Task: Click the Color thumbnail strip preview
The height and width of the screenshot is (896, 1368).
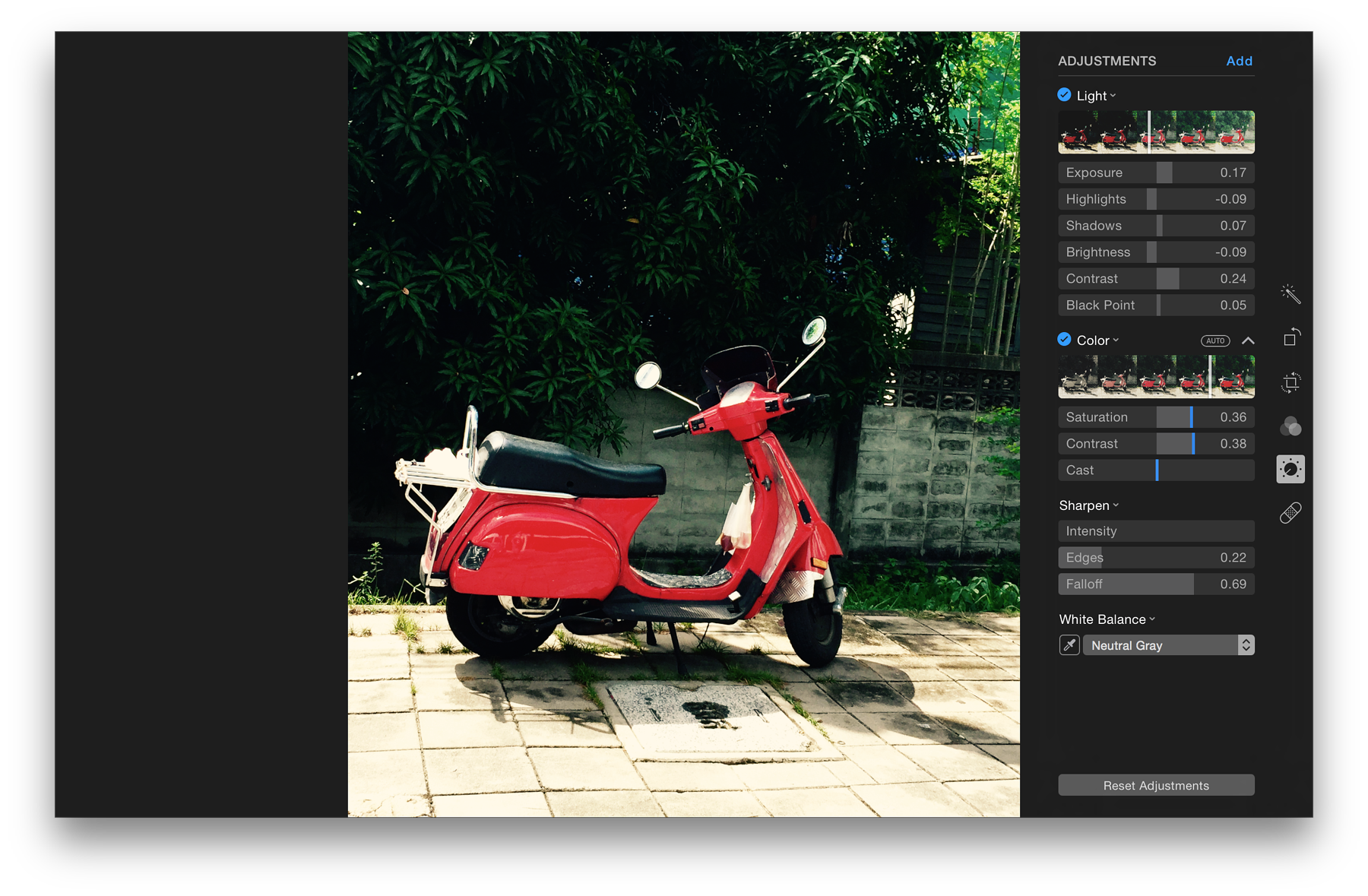Action: [x=1156, y=377]
